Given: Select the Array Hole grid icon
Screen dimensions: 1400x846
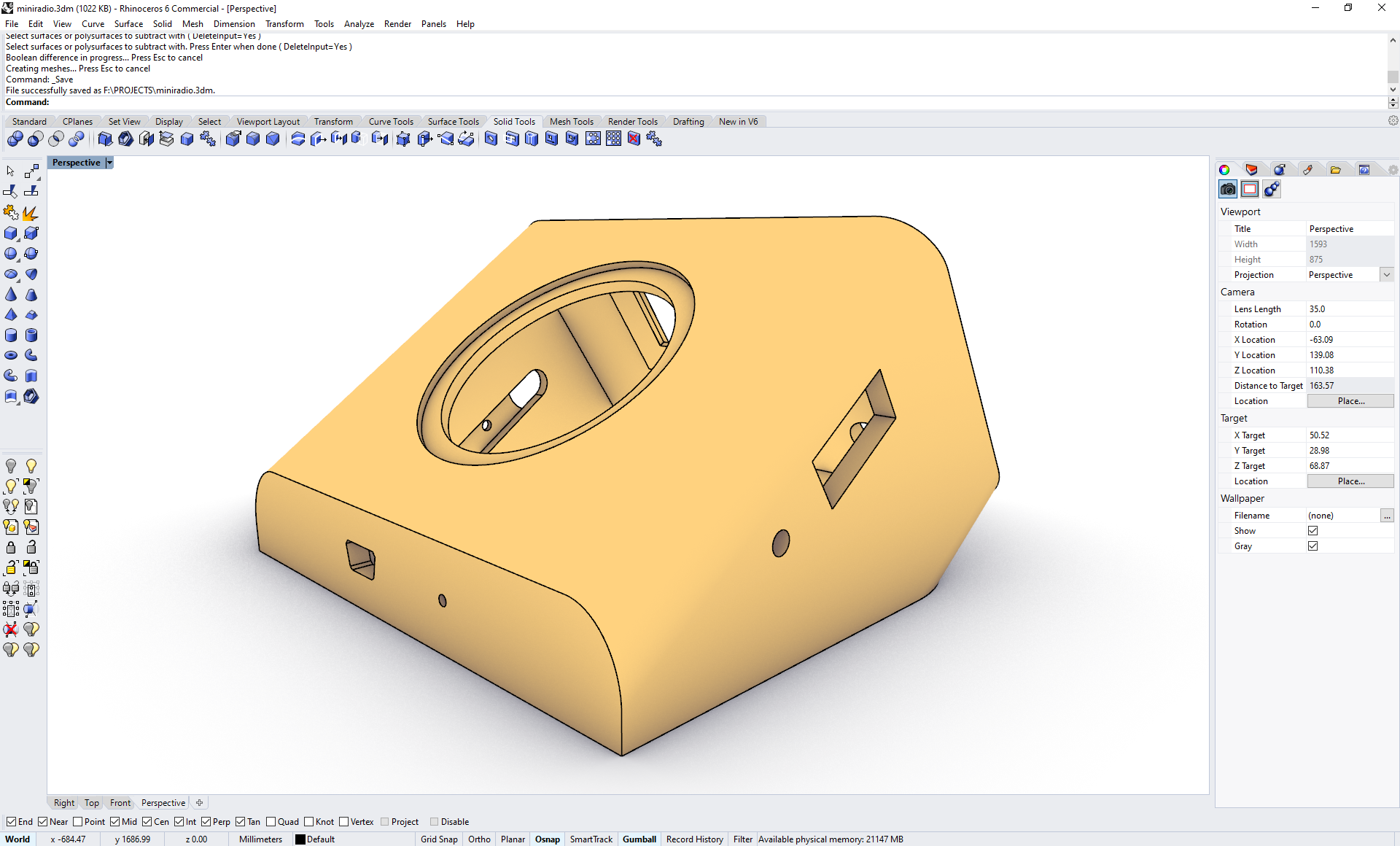Looking at the screenshot, I should pos(613,139).
